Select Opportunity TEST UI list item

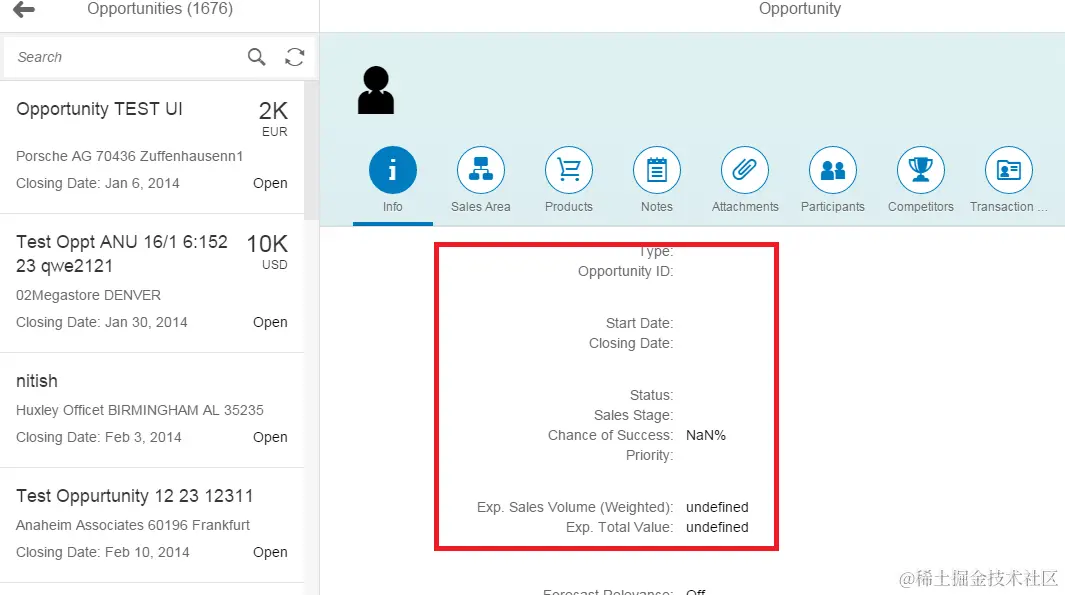[x=151, y=147]
